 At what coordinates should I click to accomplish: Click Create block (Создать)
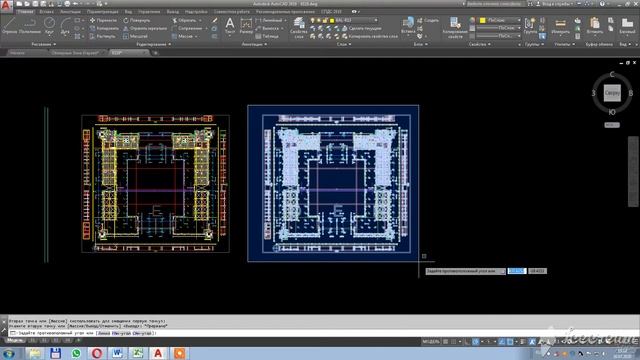tap(428, 20)
